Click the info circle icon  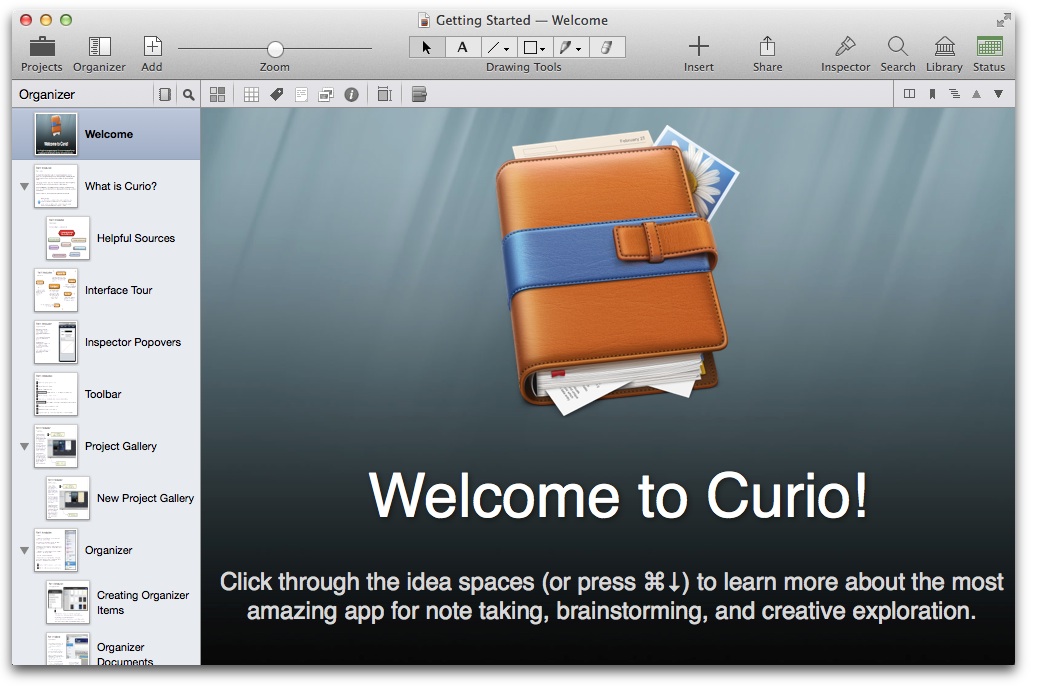(x=352, y=95)
